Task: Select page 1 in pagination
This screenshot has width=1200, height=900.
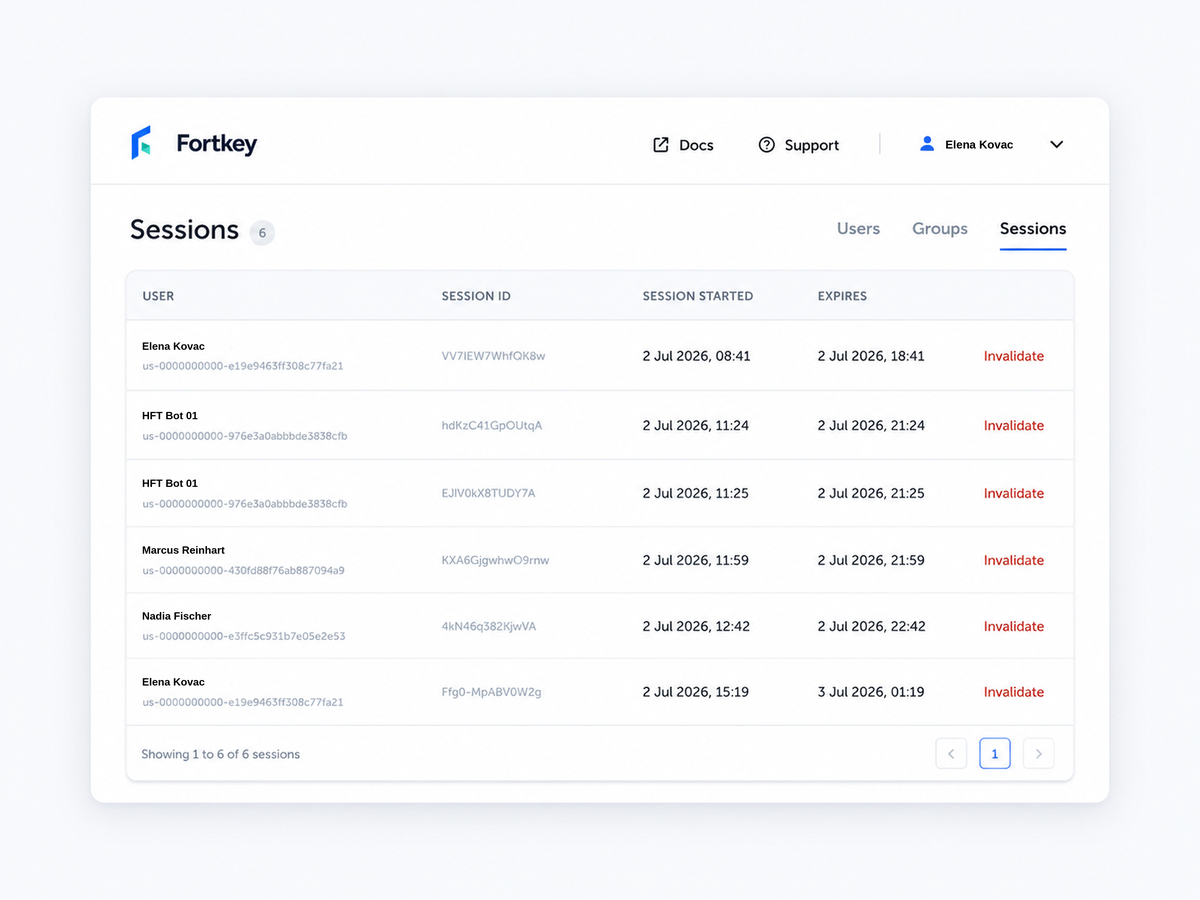Action: pyautogui.click(x=995, y=753)
